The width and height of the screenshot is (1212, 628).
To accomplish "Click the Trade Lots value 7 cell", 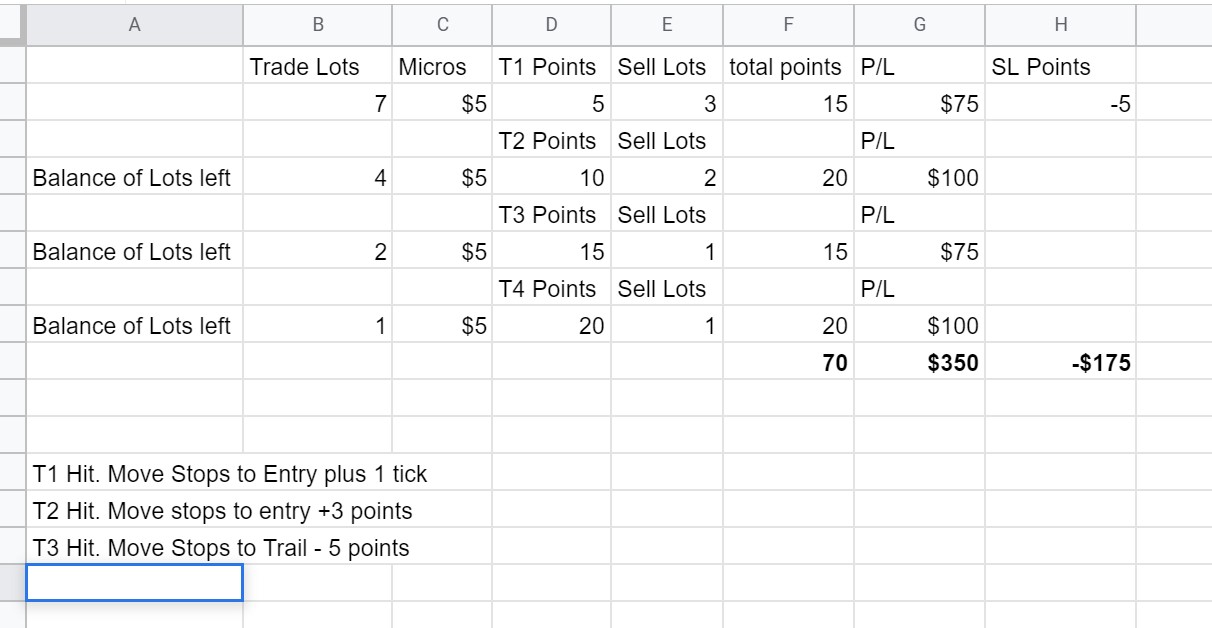I will click(x=317, y=104).
